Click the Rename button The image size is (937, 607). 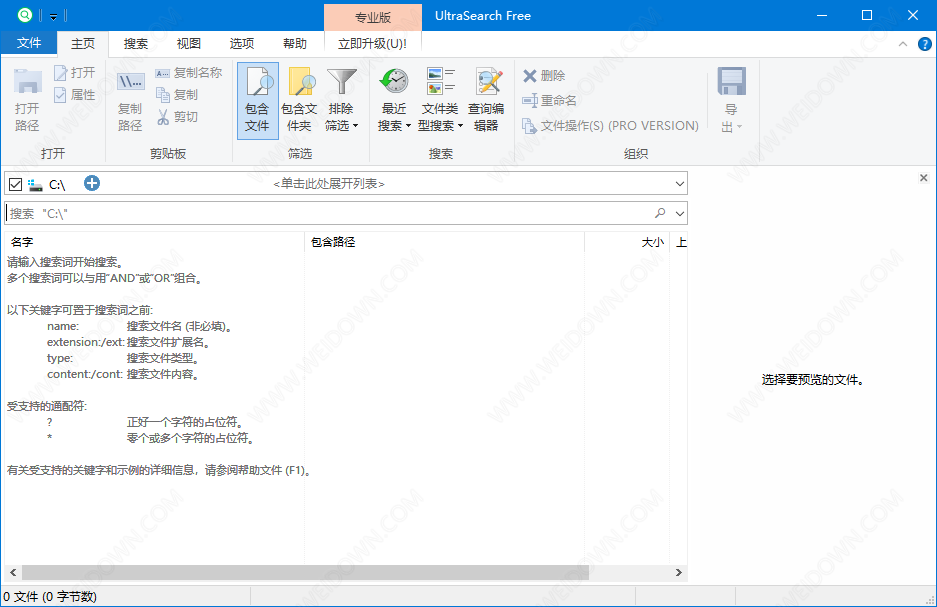point(549,100)
